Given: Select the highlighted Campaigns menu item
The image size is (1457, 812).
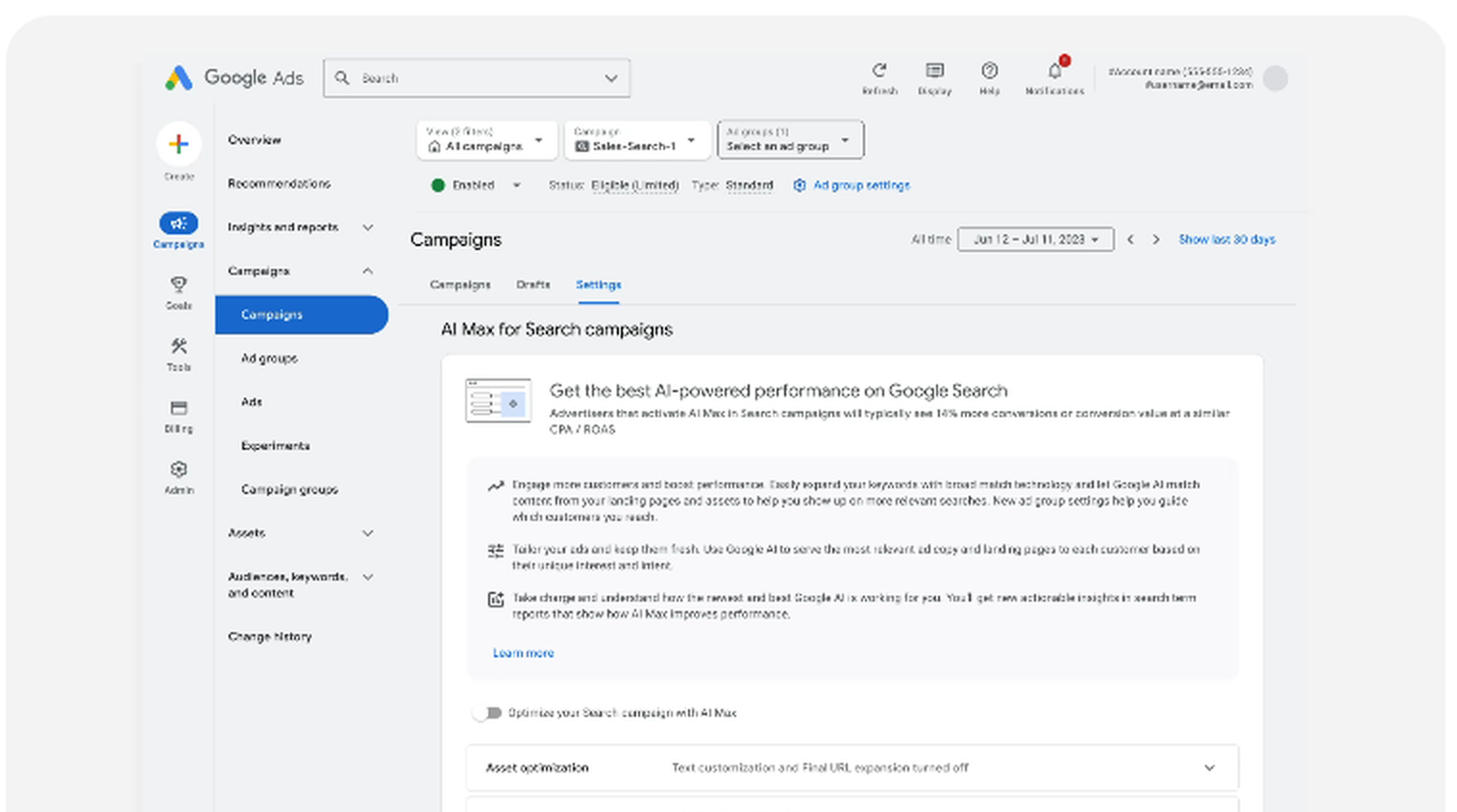Looking at the screenshot, I should (x=302, y=315).
